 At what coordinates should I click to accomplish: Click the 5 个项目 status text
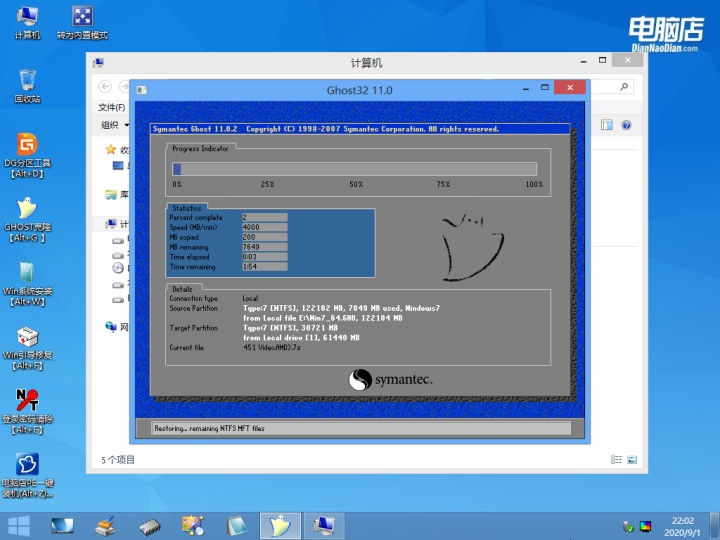[x=118, y=460]
